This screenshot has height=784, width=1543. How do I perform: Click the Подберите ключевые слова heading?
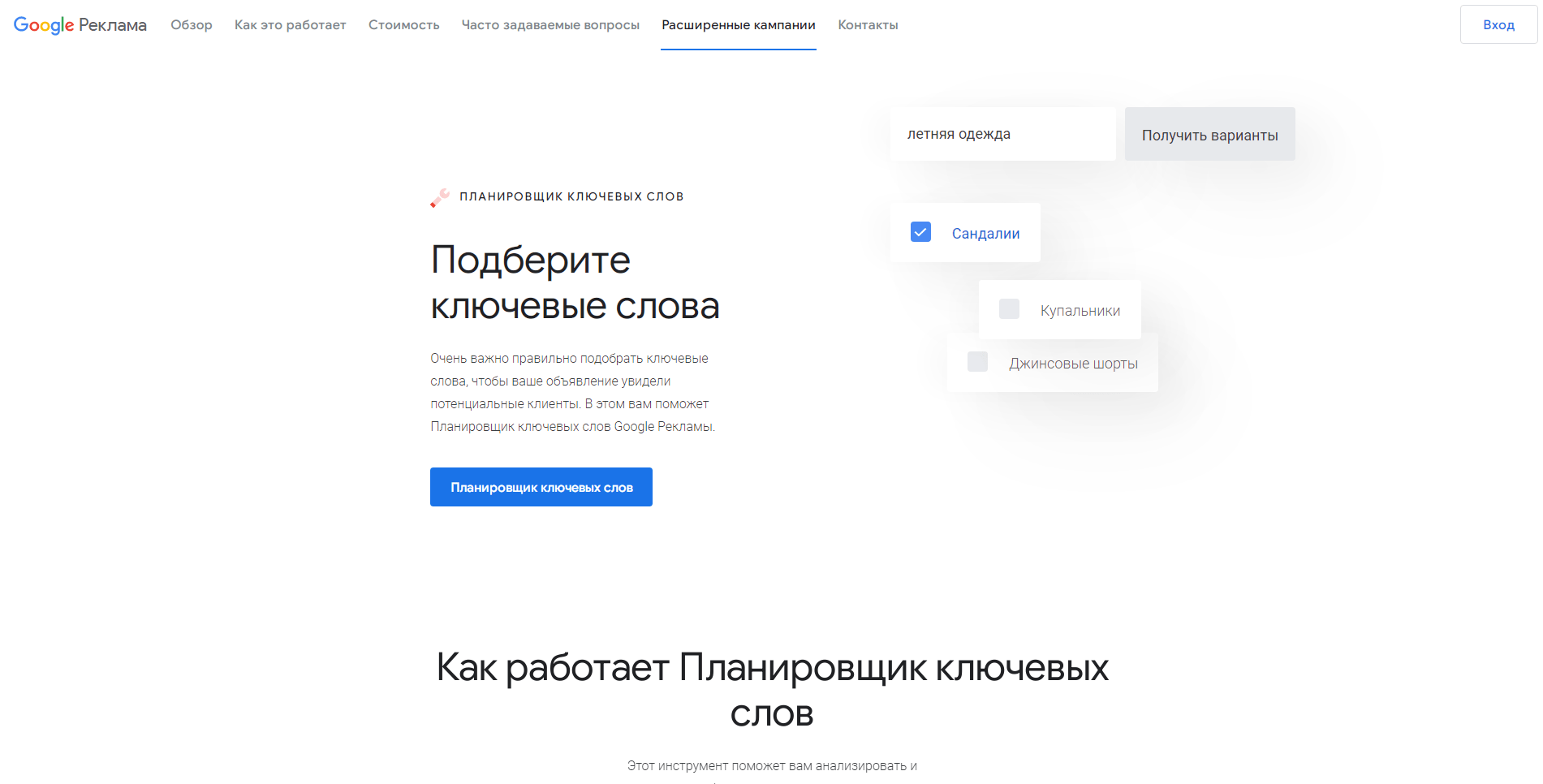[575, 282]
